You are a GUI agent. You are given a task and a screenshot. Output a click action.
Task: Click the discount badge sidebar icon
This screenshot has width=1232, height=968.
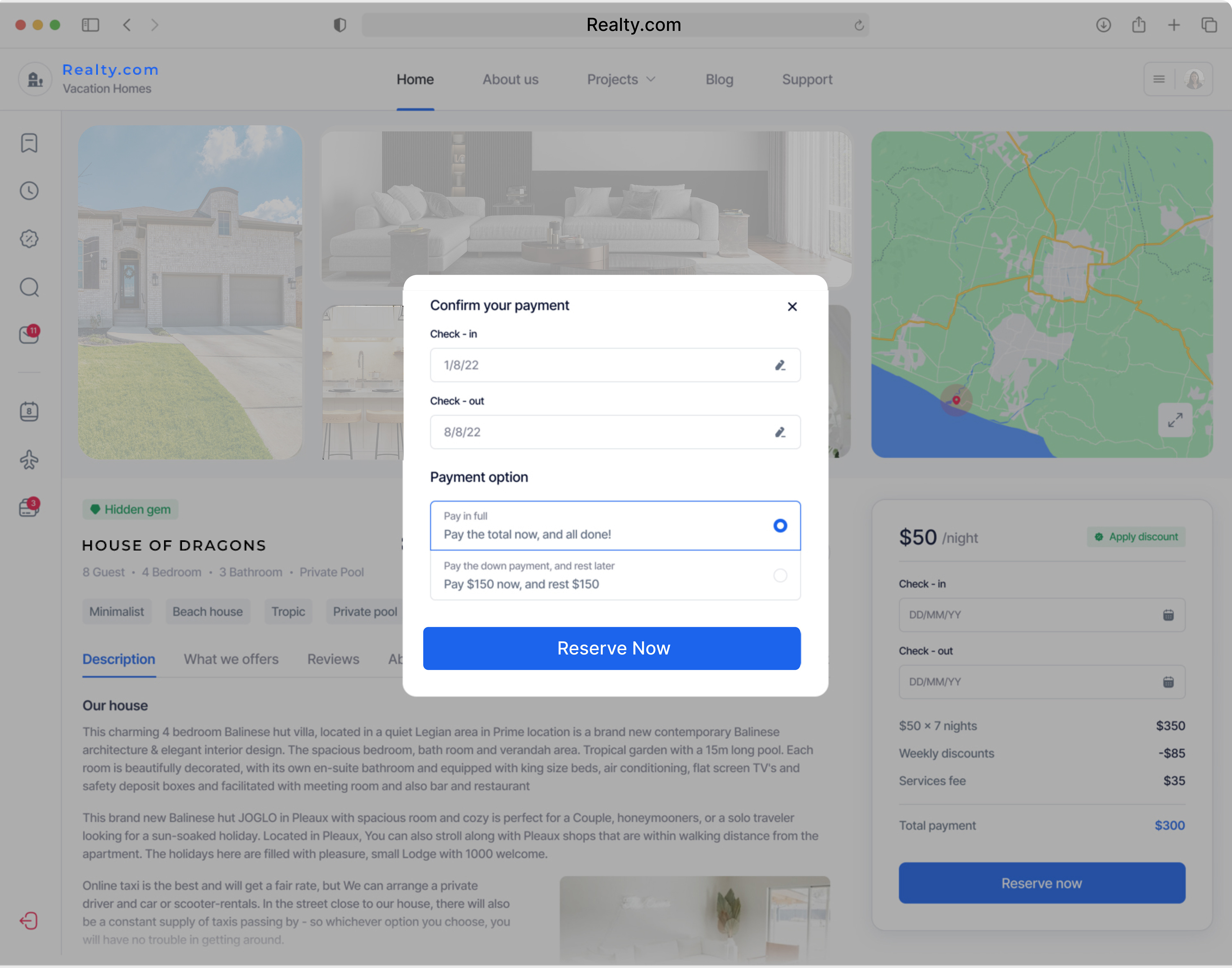coord(29,238)
